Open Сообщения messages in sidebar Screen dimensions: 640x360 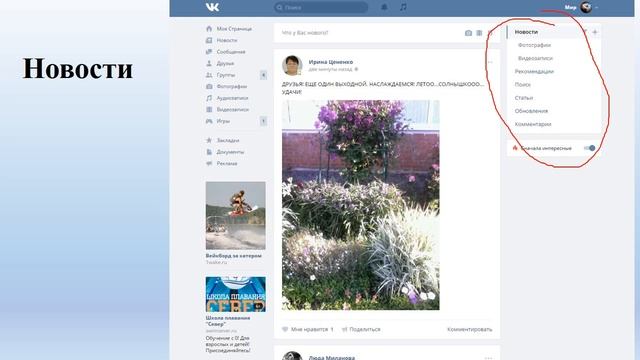tap(231, 52)
